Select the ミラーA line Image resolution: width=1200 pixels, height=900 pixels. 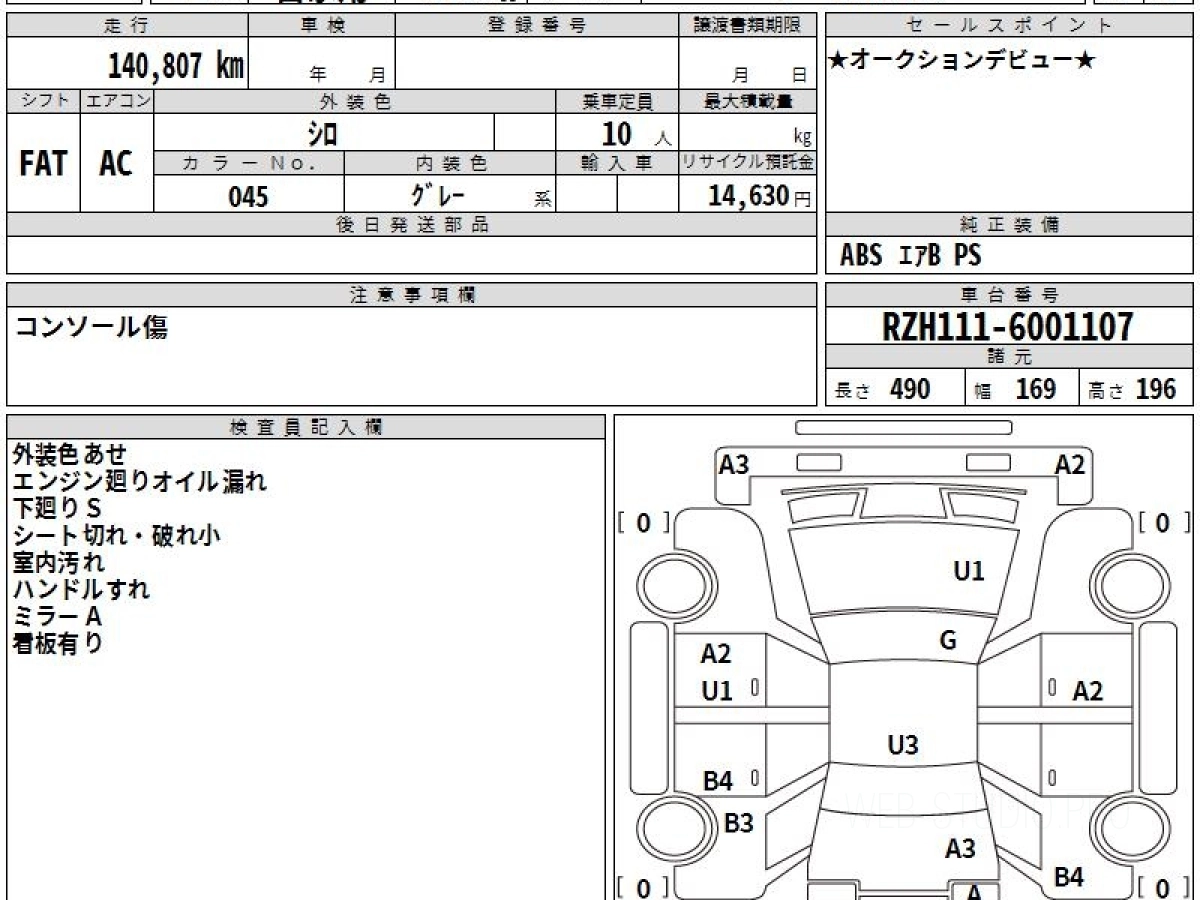point(58,617)
